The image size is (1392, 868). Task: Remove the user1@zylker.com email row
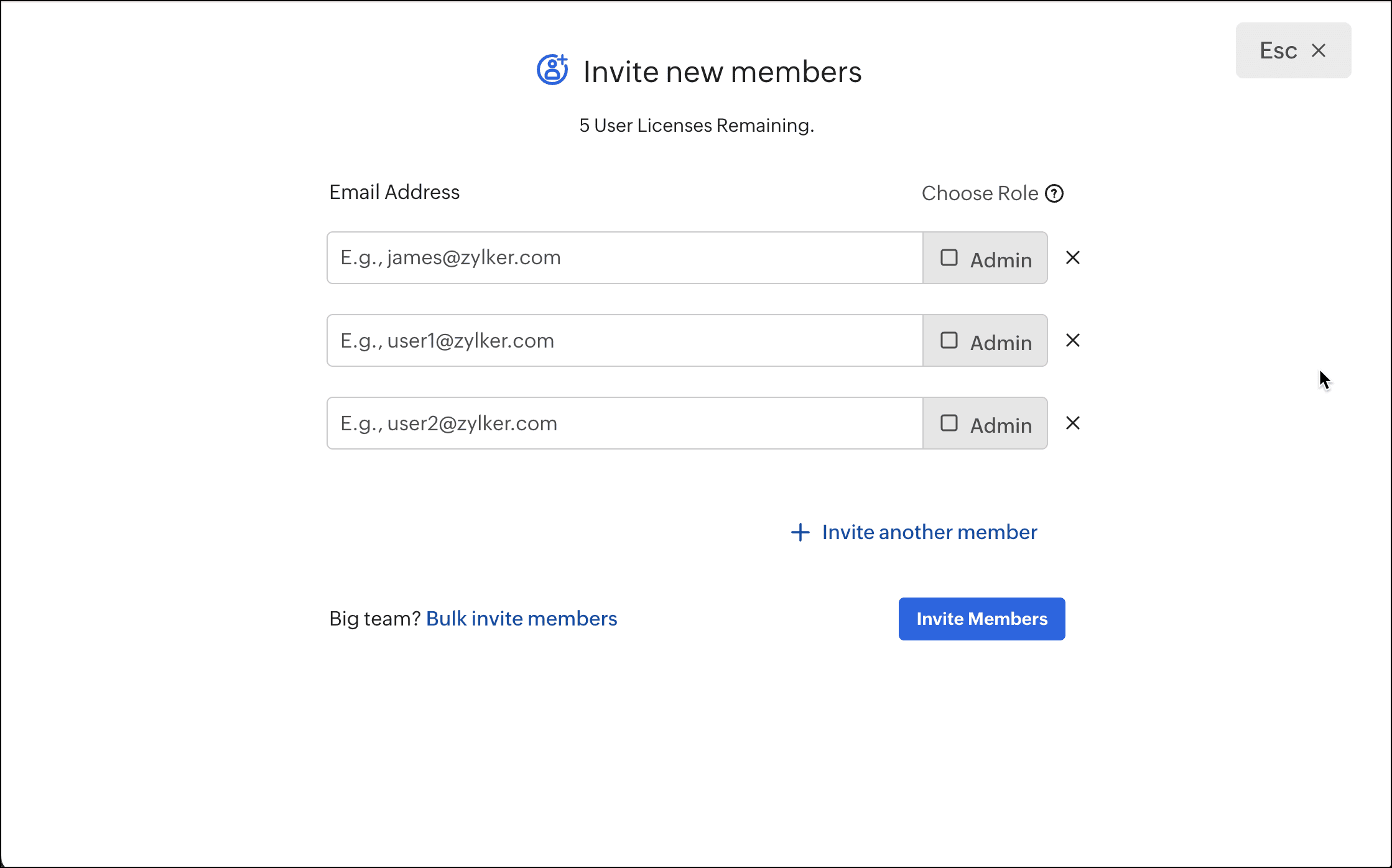tap(1072, 341)
